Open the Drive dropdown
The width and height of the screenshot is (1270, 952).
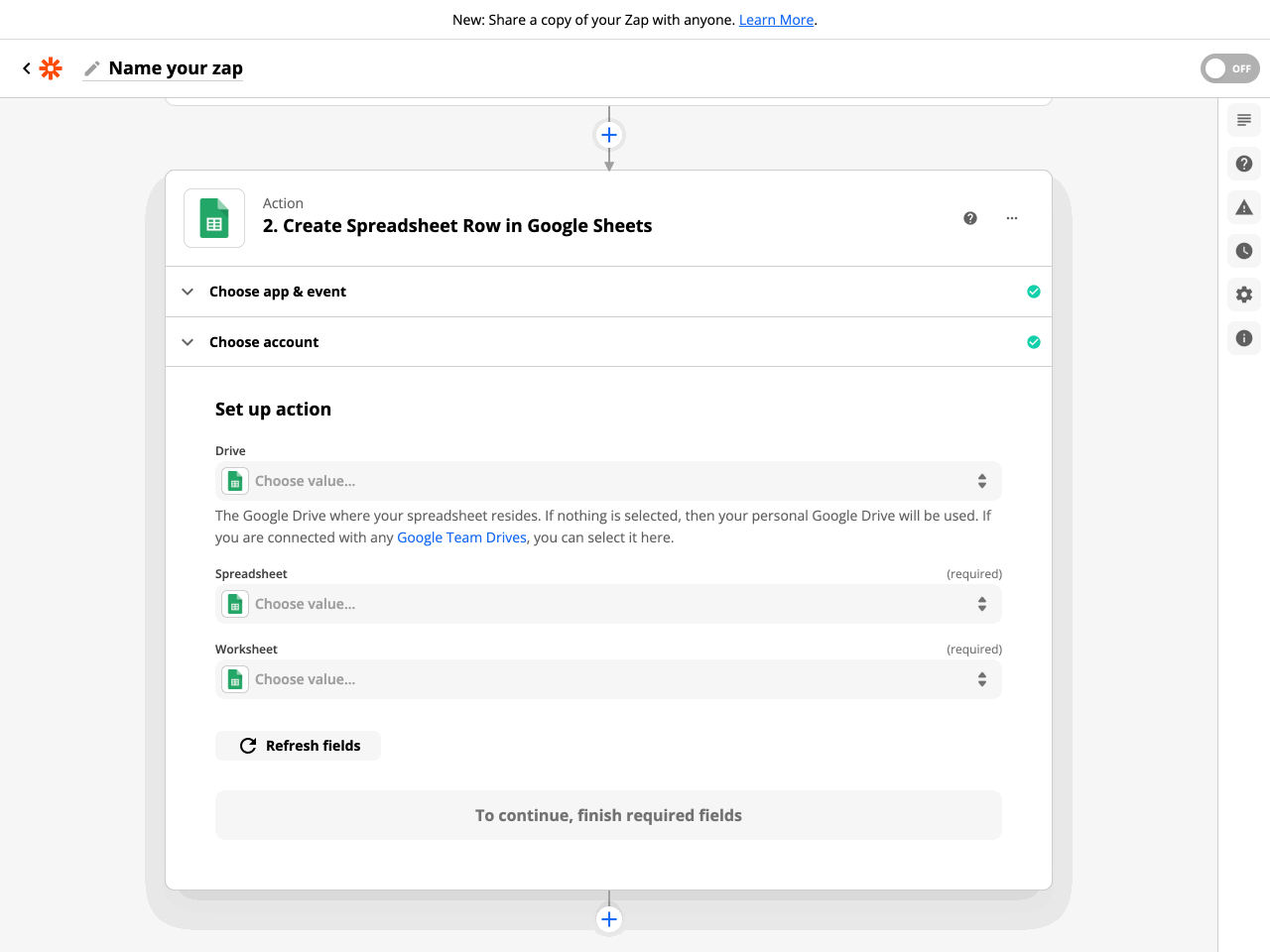pyautogui.click(x=608, y=481)
